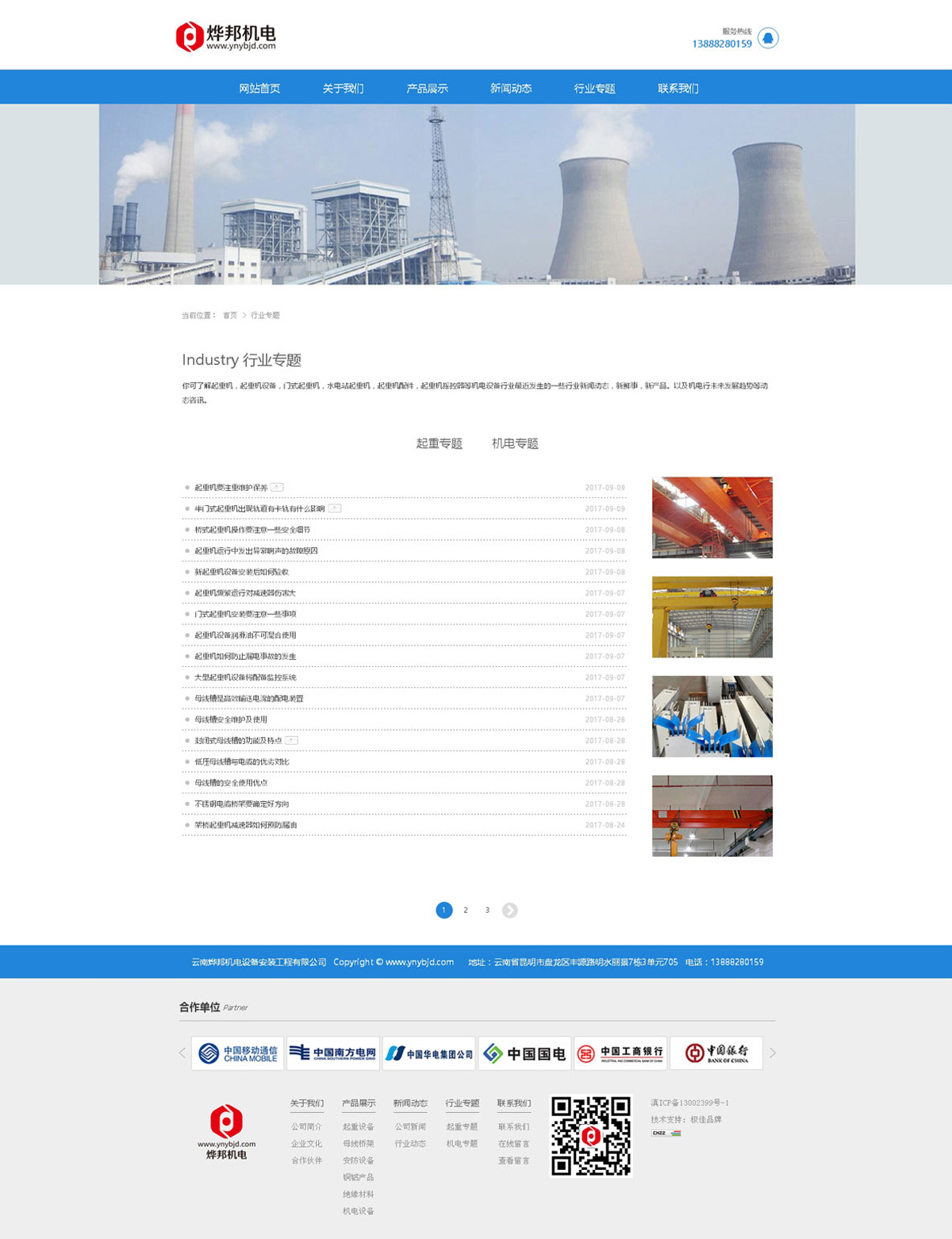The width and height of the screenshot is (952, 1239).
Task: Open the 关于我们 navigation item
Action: click(343, 88)
